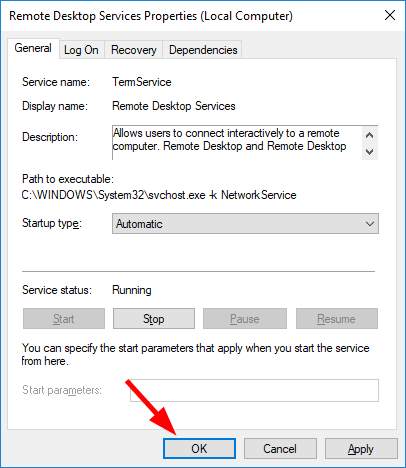406x468 pixels.
Task: View the Dependencies tab
Action: point(203,50)
